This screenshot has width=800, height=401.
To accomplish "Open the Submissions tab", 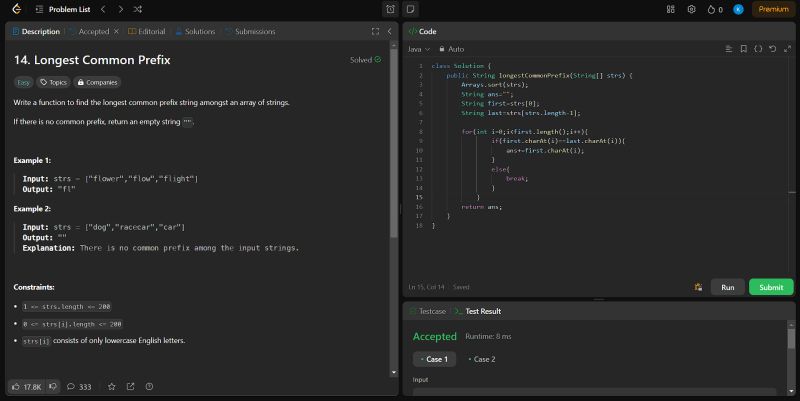I will 250,31.
